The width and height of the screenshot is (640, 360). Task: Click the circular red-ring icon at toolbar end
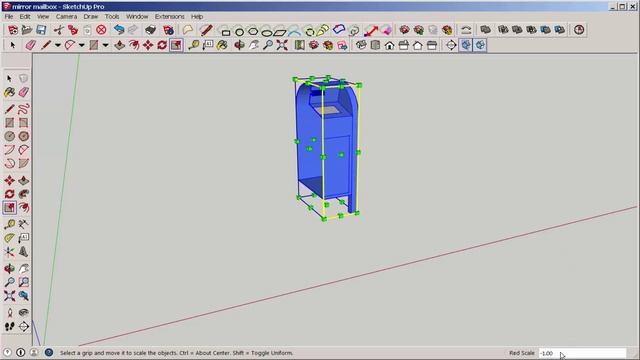click(x=579, y=30)
